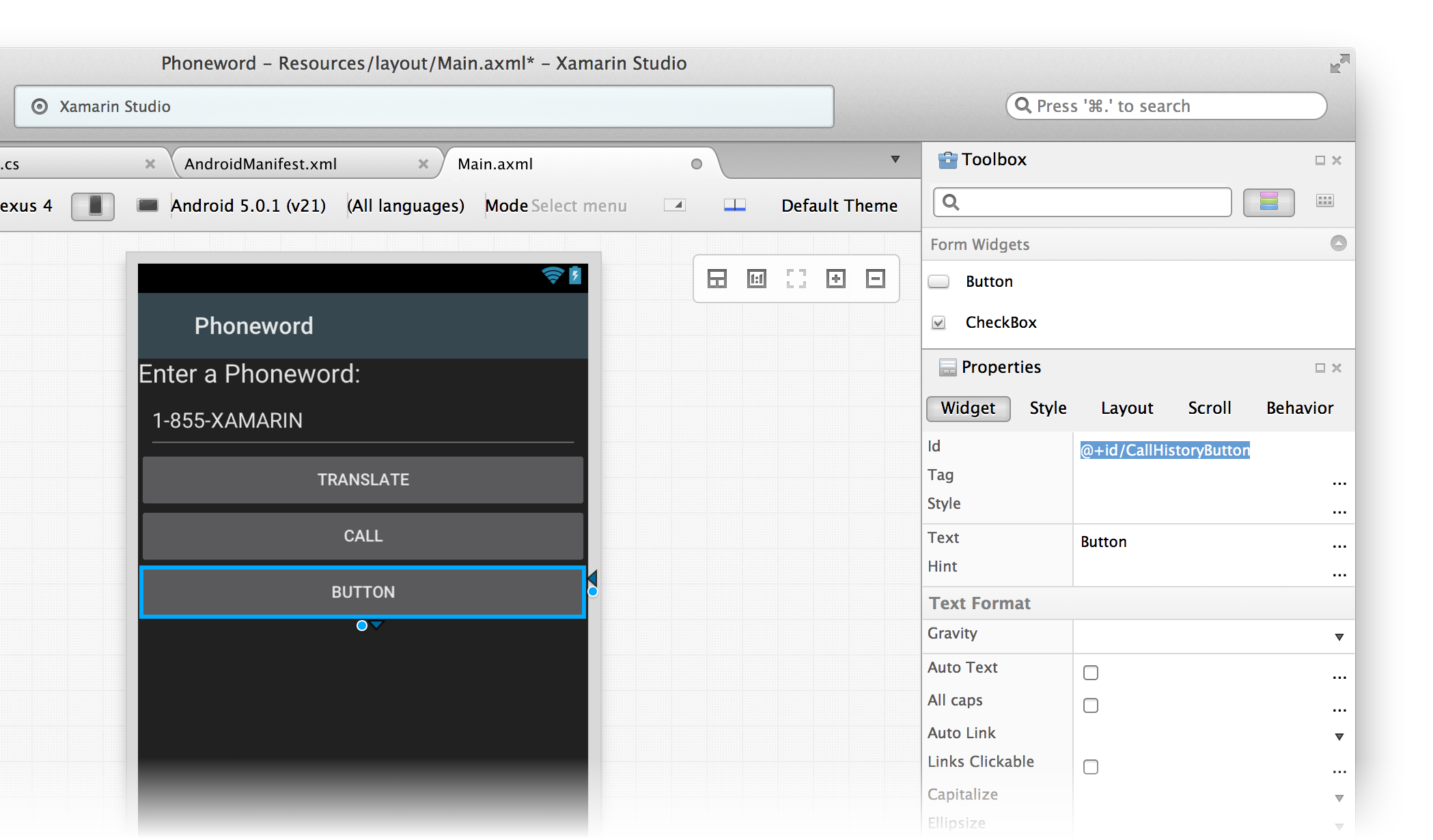1433x840 pixels.
Task: Click the landscape device orientation icon
Action: pos(148,205)
